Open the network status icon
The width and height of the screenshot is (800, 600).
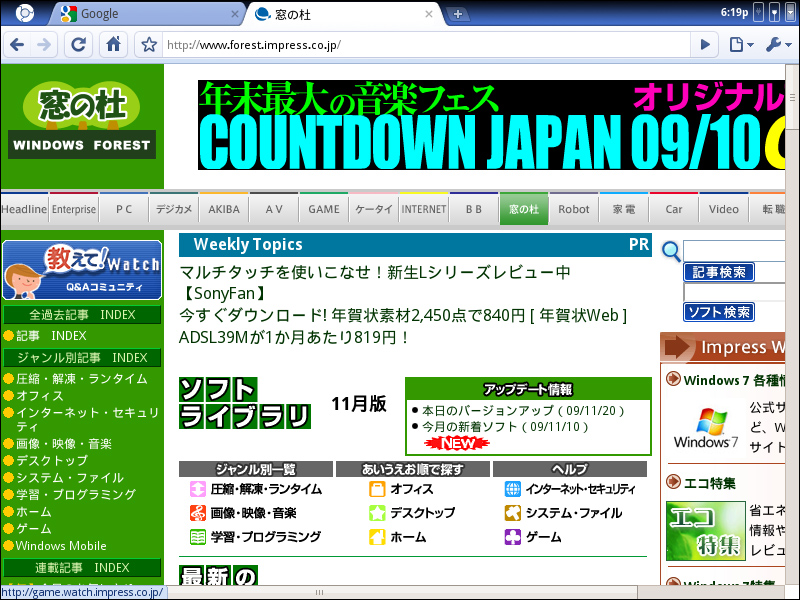click(x=774, y=13)
